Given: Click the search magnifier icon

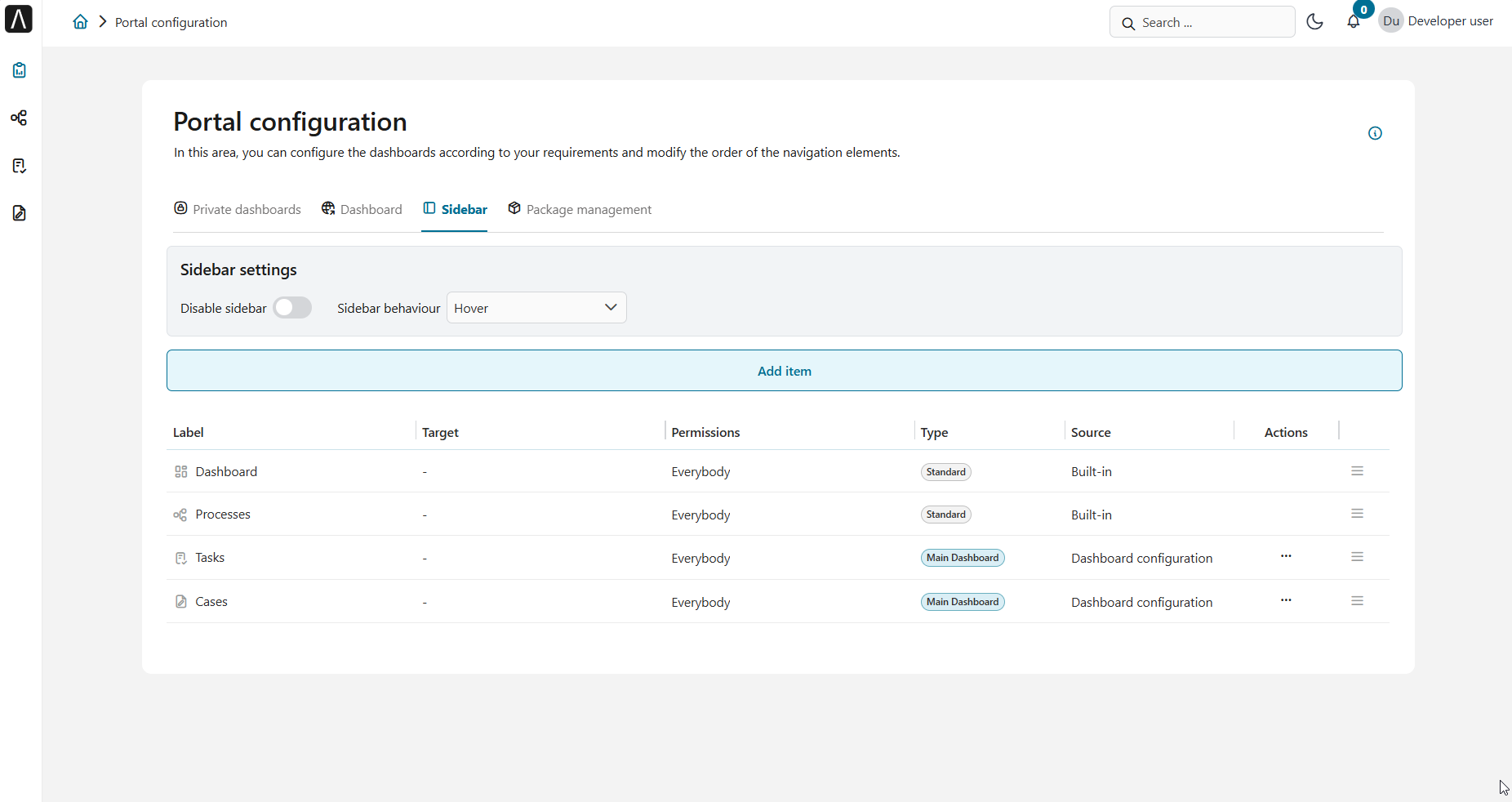Looking at the screenshot, I should 1128,23.
